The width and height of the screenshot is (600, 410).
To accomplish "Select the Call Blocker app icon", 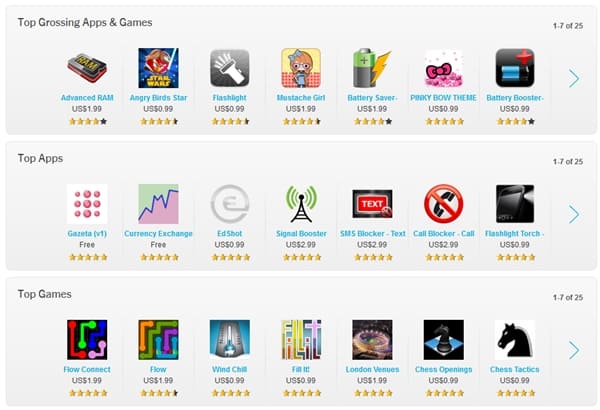I will (443, 204).
